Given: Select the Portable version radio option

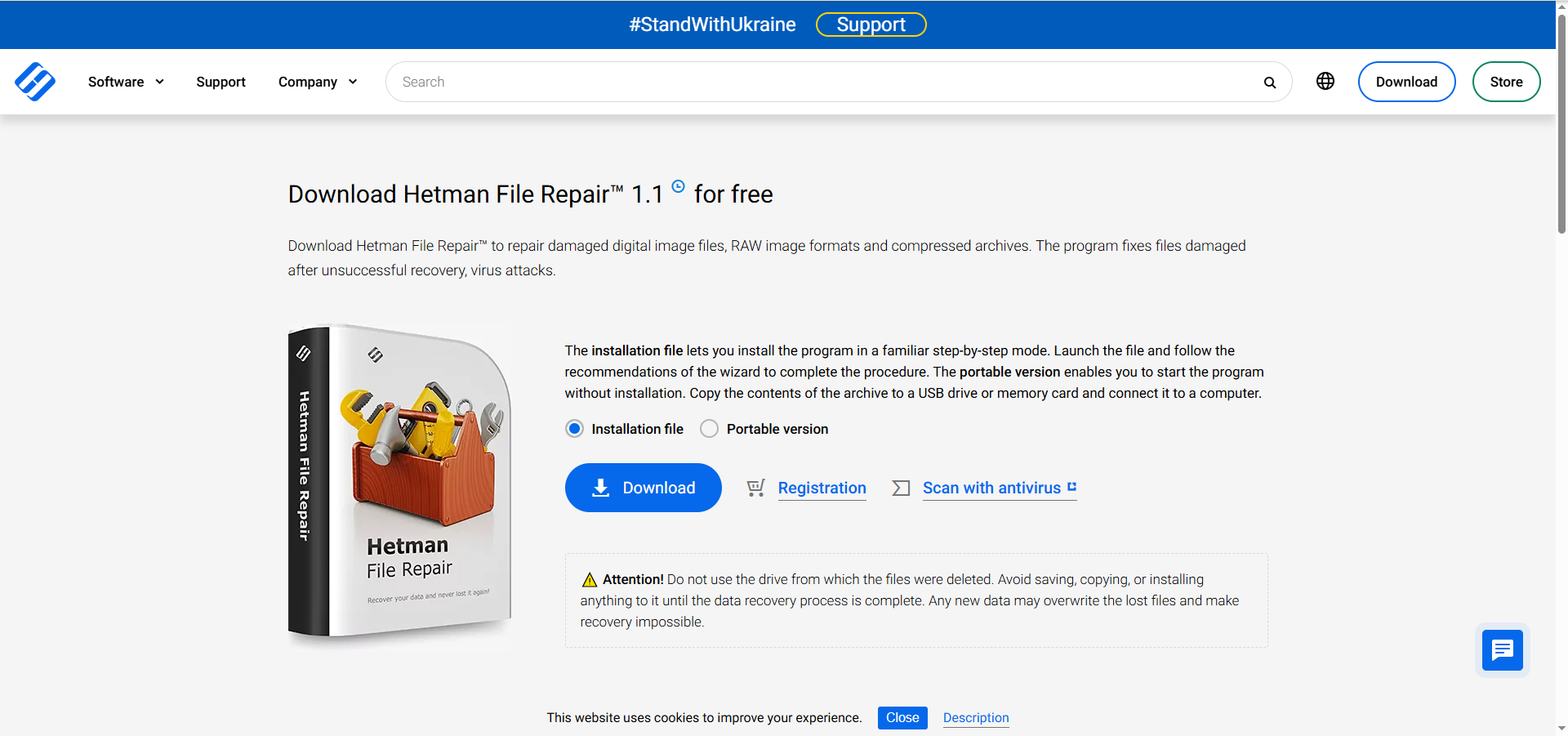Looking at the screenshot, I should click(x=710, y=429).
